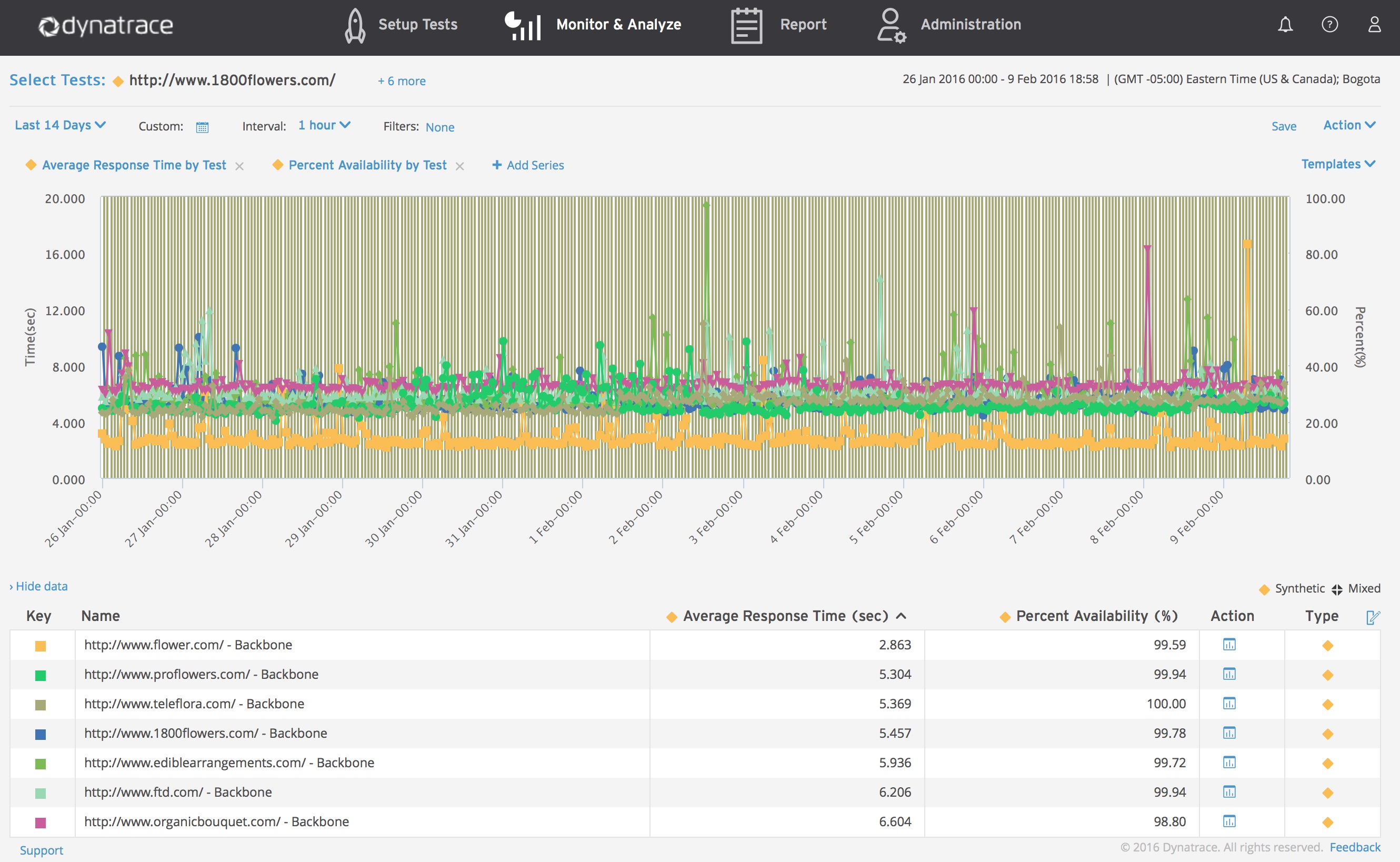The image size is (1400, 862).
Task: Open chart action for ediblearrangements.com row
Action: [x=1229, y=763]
